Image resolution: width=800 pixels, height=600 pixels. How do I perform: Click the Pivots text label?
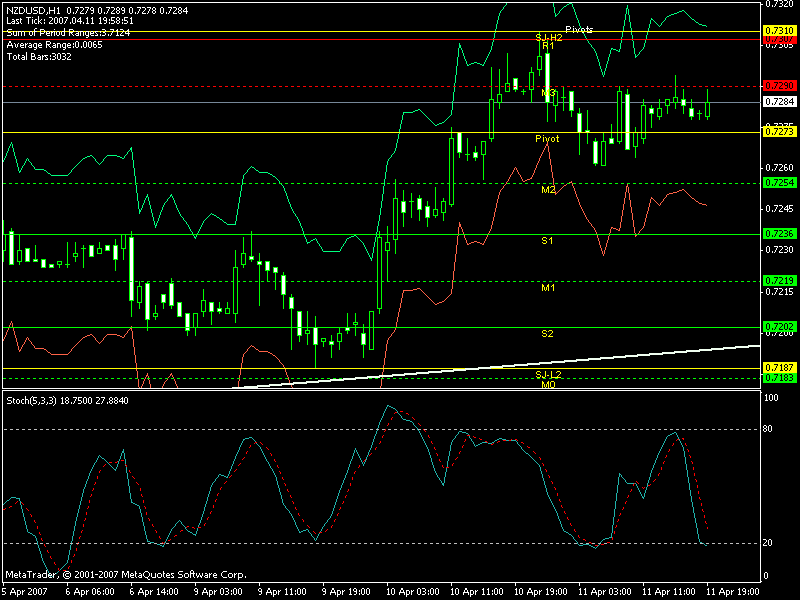click(x=579, y=30)
